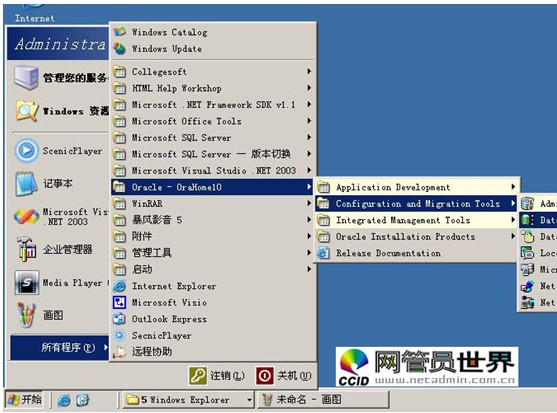Viewport: 557px width, 413px height.
Task: Open the 附件 accessories folder
Action: (x=213, y=236)
